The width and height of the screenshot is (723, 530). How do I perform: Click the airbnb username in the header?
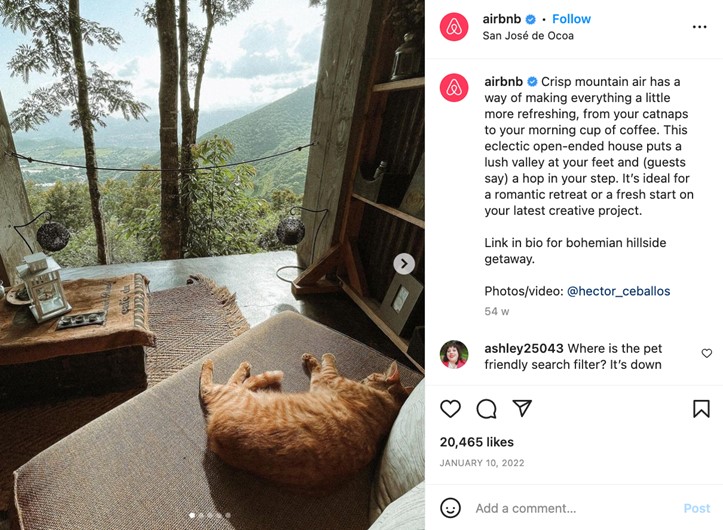click(x=503, y=19)
